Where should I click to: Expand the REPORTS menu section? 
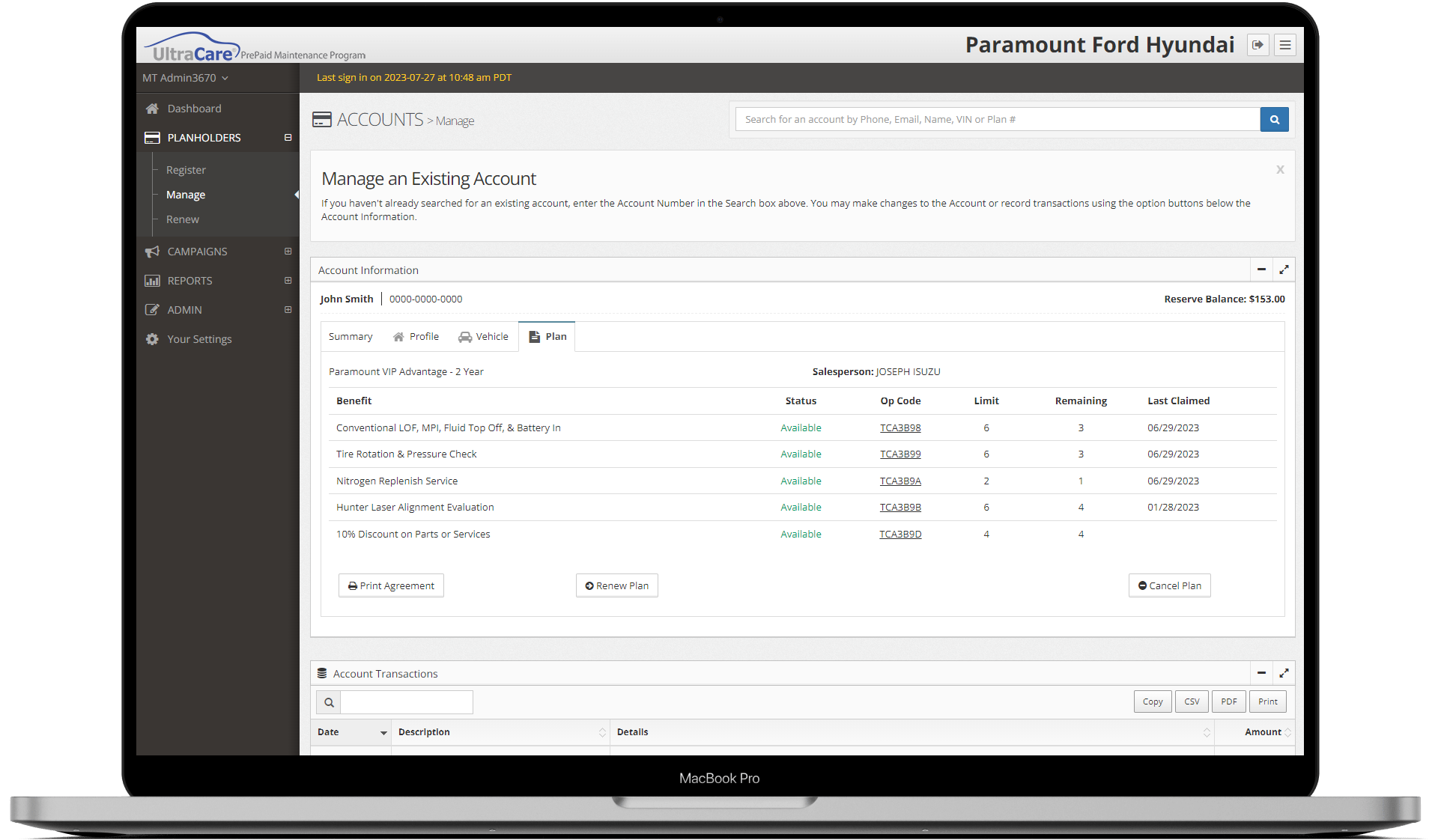pyautogui.click(x=288, y=281)
